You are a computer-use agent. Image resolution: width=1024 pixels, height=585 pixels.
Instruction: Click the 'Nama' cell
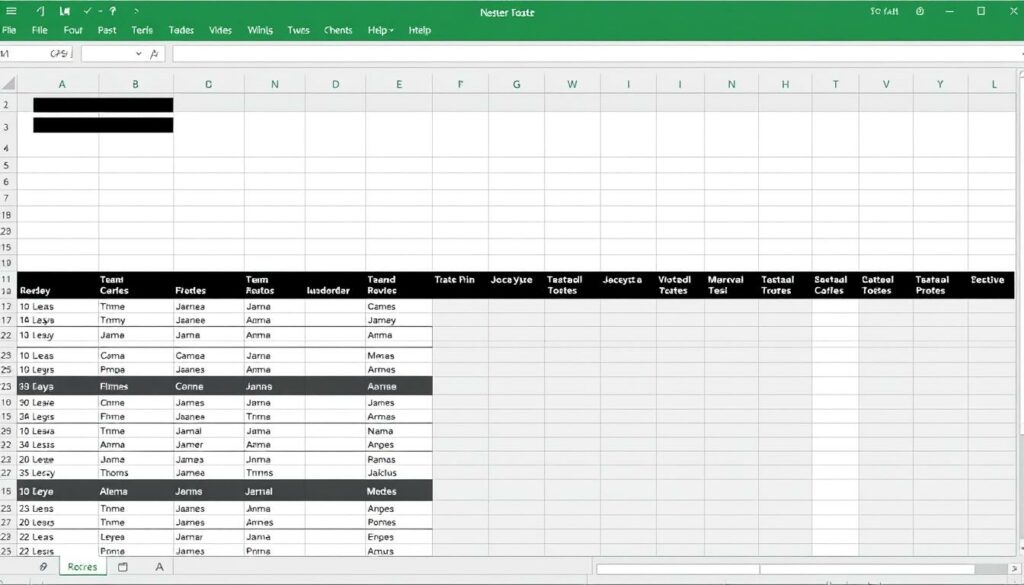coord(380,431)
